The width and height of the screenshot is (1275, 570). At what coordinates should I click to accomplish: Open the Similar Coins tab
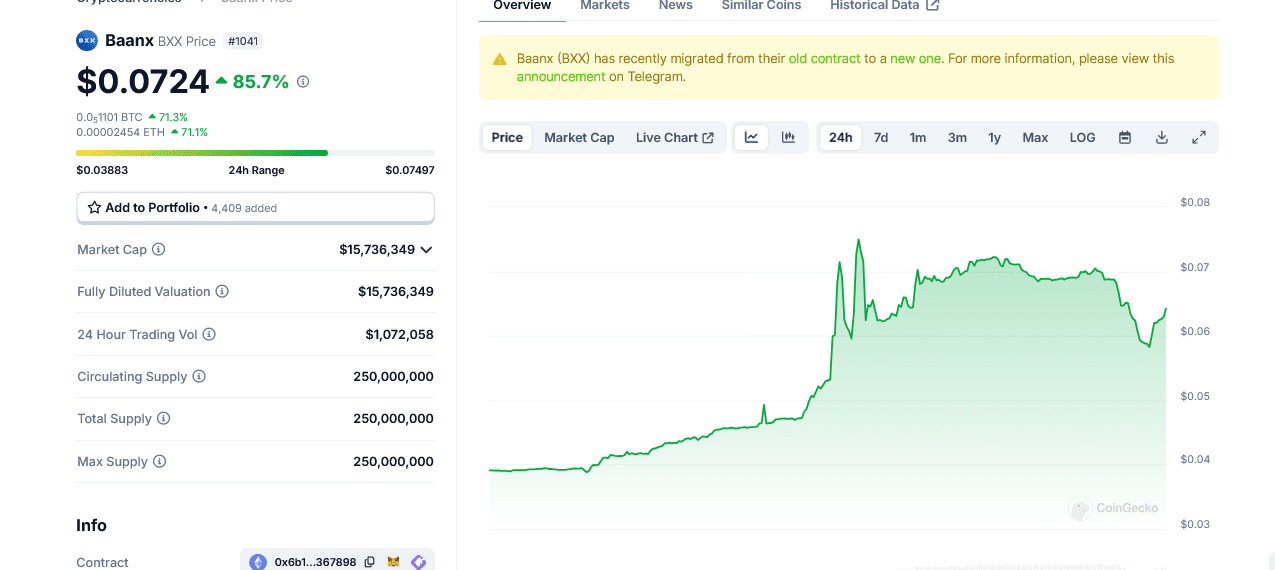click(761, 6)
